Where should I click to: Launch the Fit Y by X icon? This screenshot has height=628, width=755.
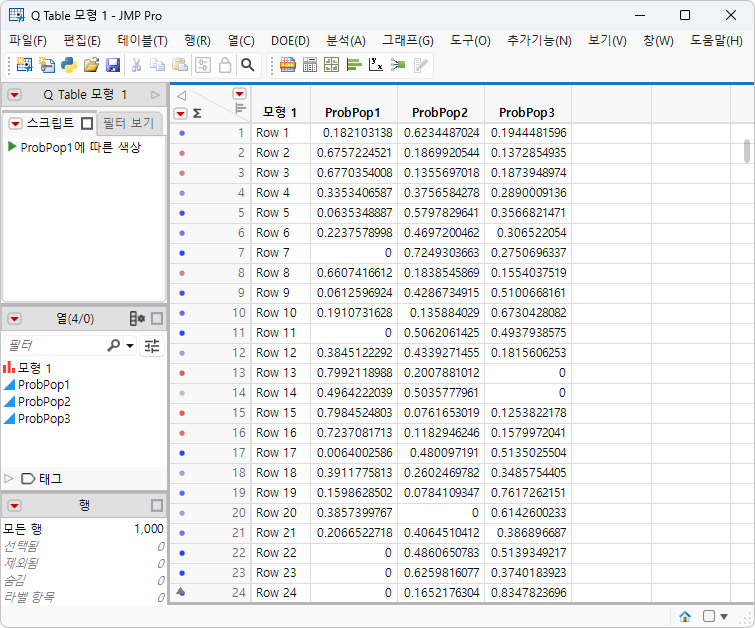(376, 65)
